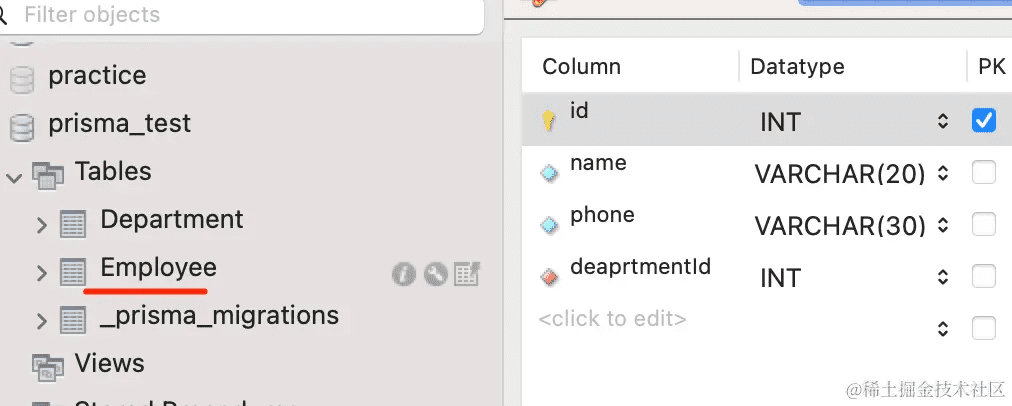This screenshot has width=1012, height=406.
Task: Enable the PK checkbox for name
Action: point(984,173)
